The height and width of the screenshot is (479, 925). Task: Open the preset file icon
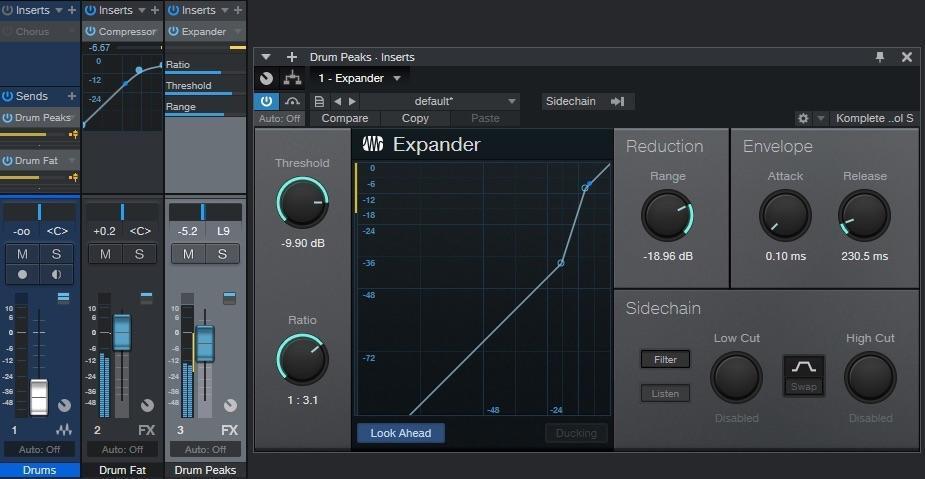point(319,101)
